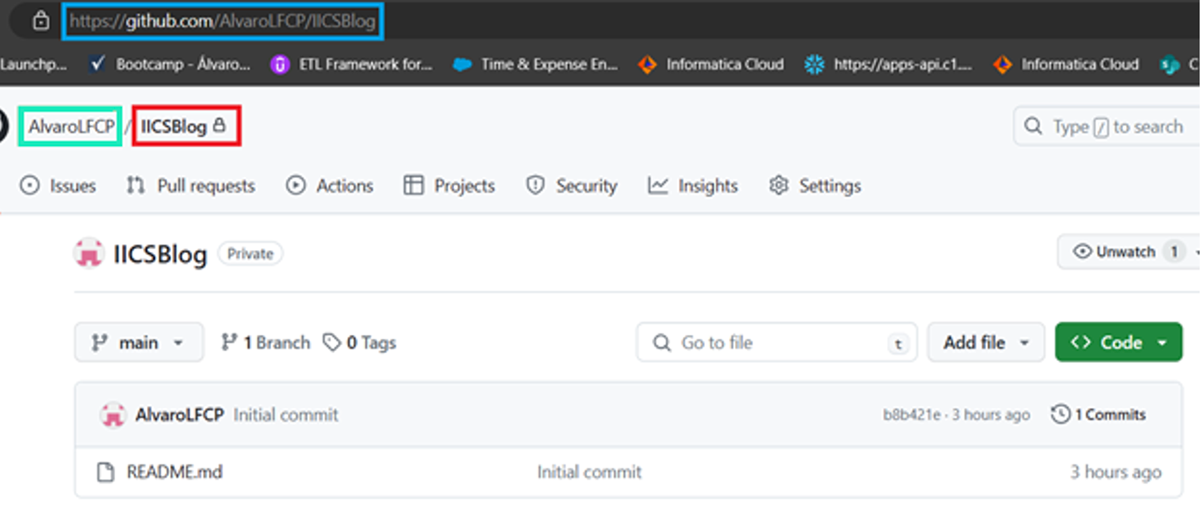The height and width of the screenshot is (523, 1200).
Task: Click the Type / to search box
Action: (1107, 127)
